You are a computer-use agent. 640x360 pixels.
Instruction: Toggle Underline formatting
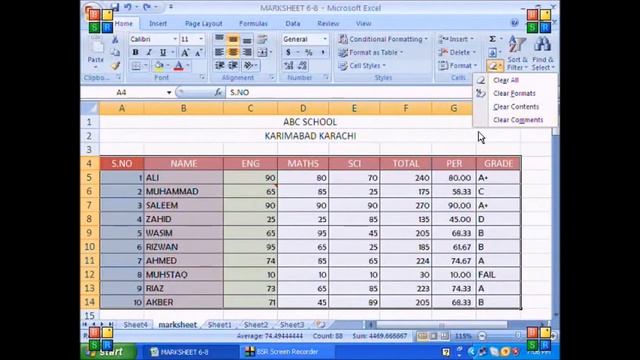pos(163,53)
